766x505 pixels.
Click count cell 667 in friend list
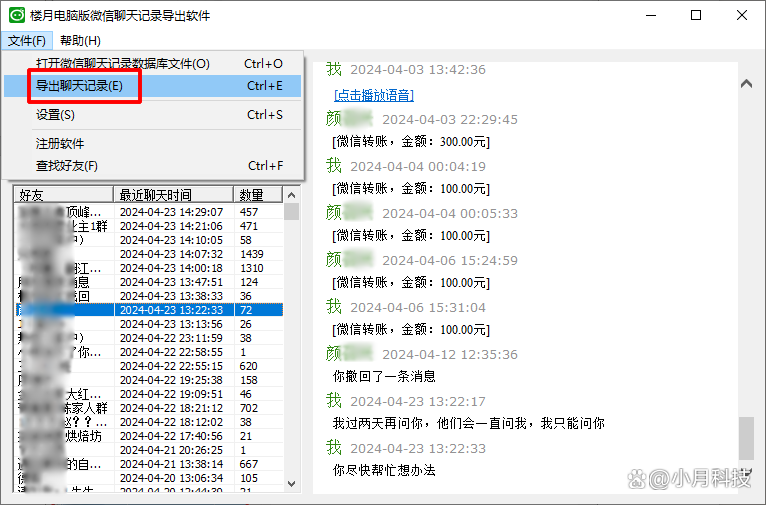click(249, 464)
